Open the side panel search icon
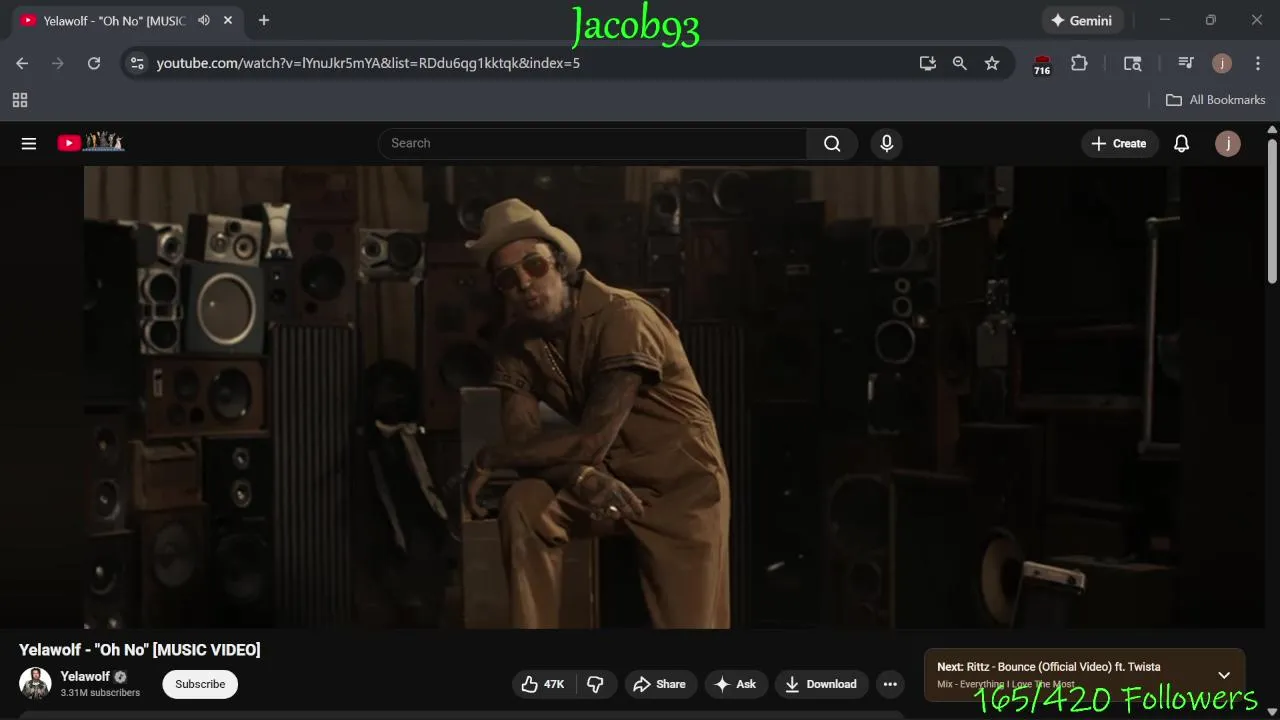This screenshot has width=1280, height=720. point(1133,63)
